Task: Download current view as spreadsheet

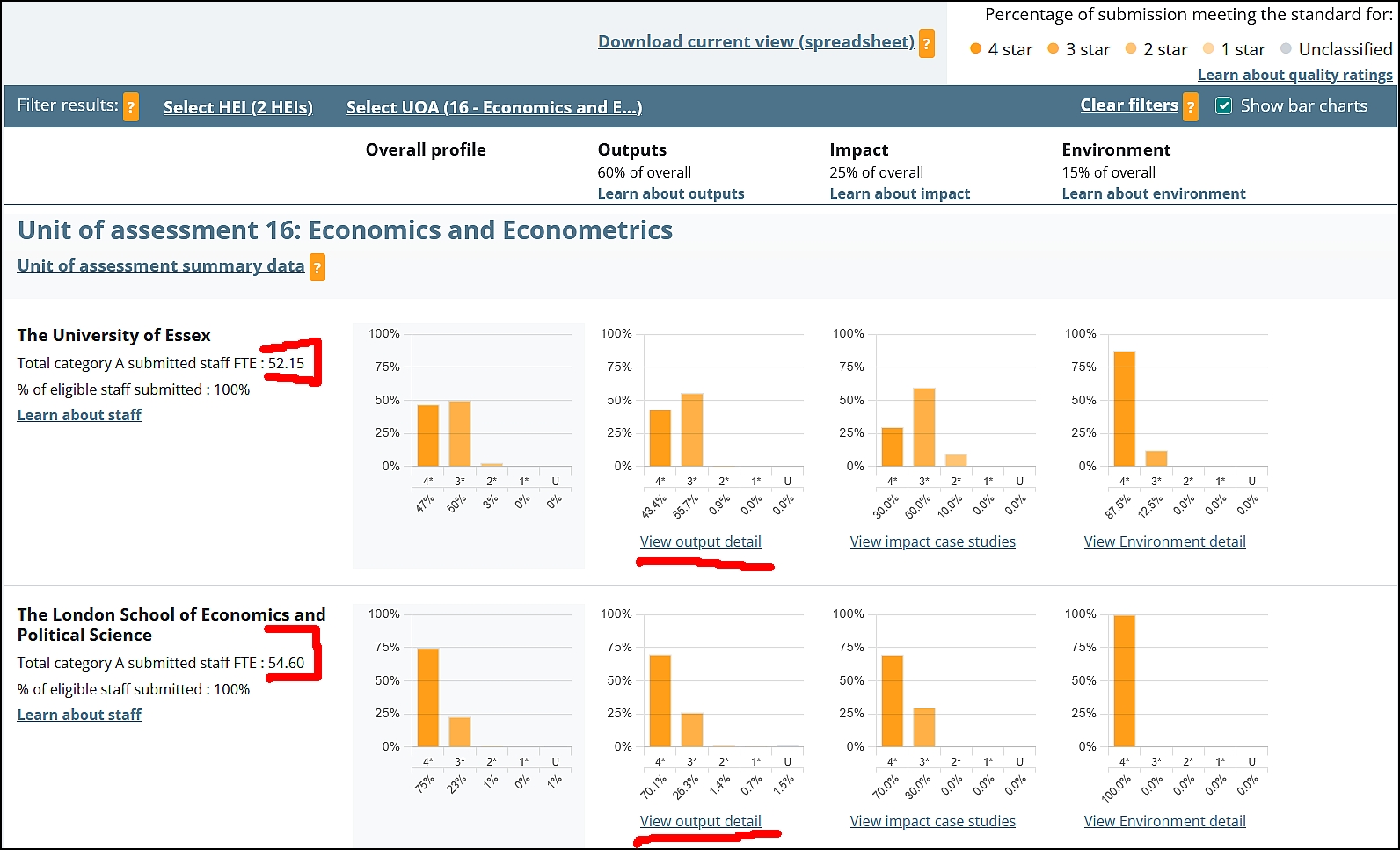Action: pyautogui.click(x=755, y=42)
